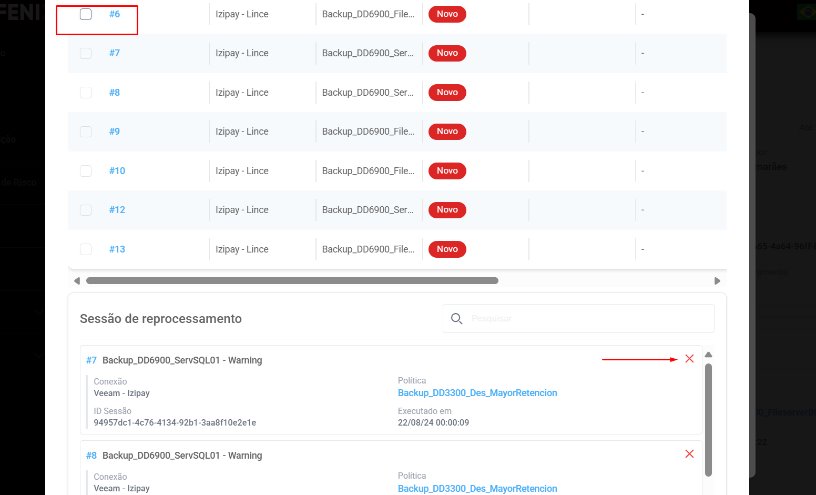Open the #6 link in the table

(114, 14)
